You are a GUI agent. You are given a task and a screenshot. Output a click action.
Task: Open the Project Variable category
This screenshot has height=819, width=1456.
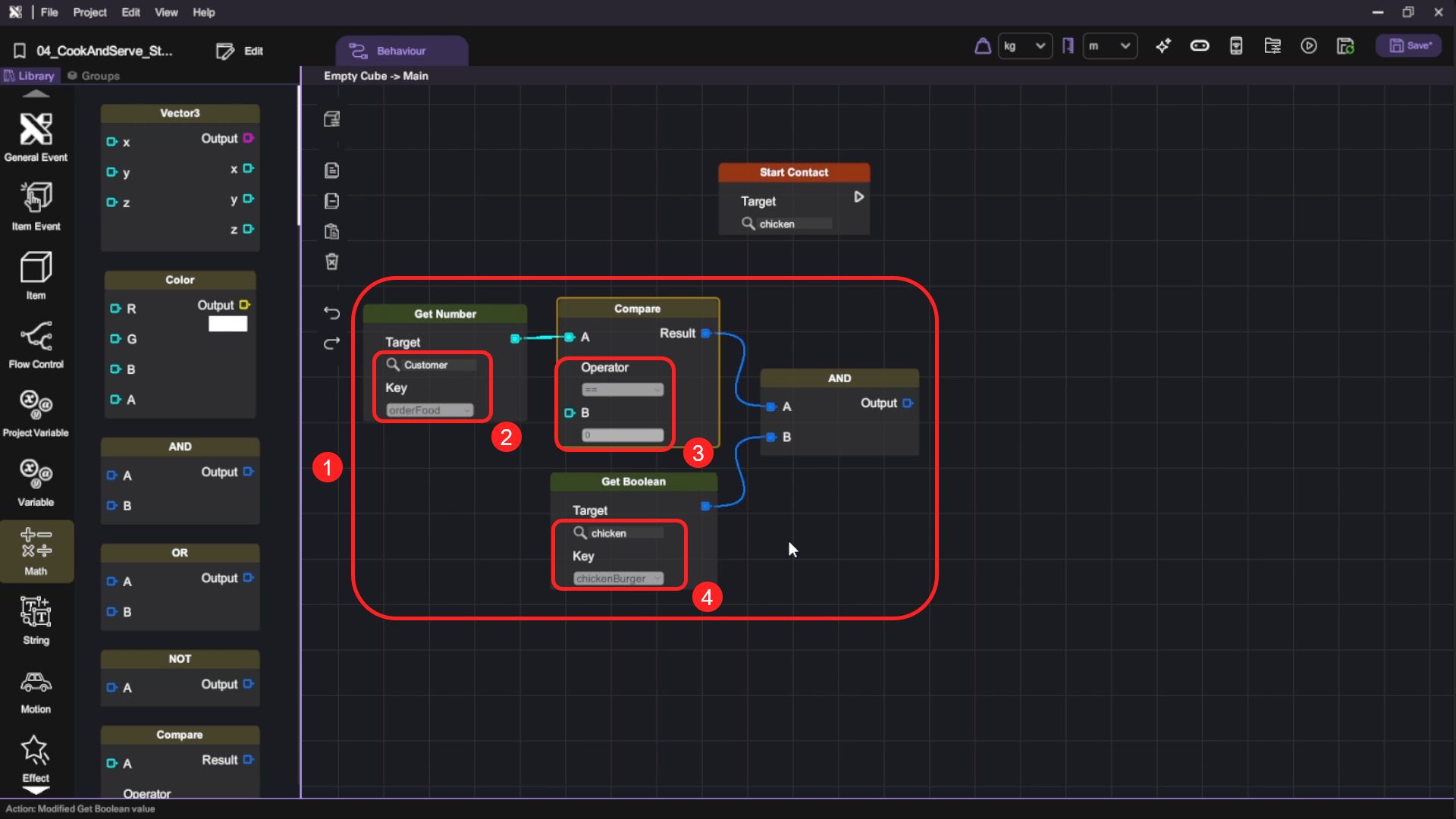click(36, 413)
